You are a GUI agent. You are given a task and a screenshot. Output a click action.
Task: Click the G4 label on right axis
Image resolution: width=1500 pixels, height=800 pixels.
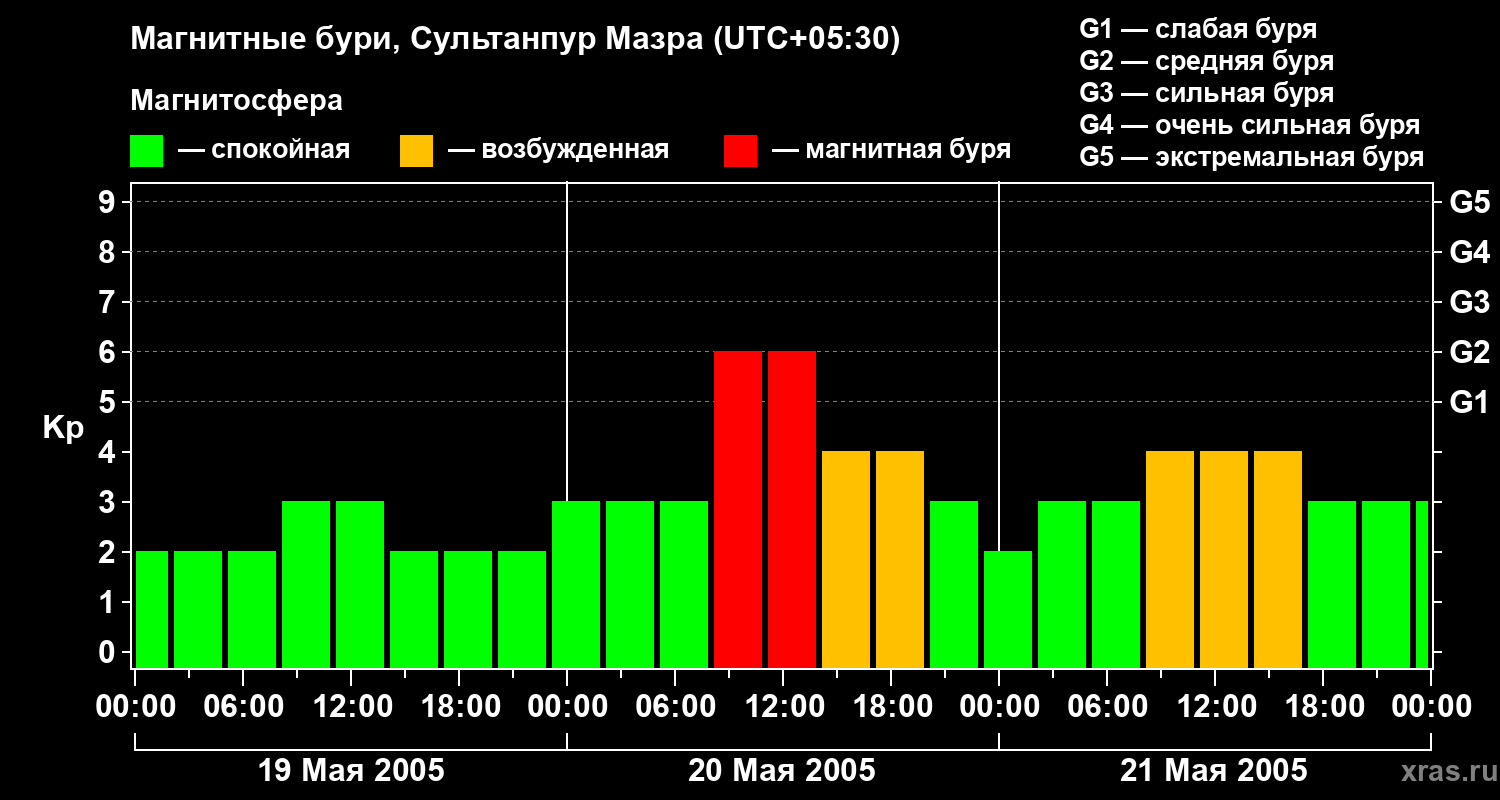click(1469, 253)
